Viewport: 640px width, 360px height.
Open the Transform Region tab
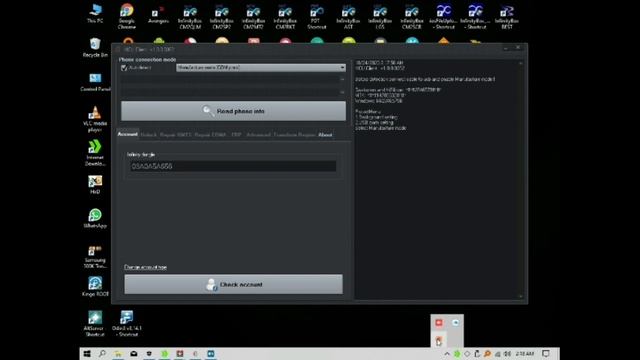point(294,135)
